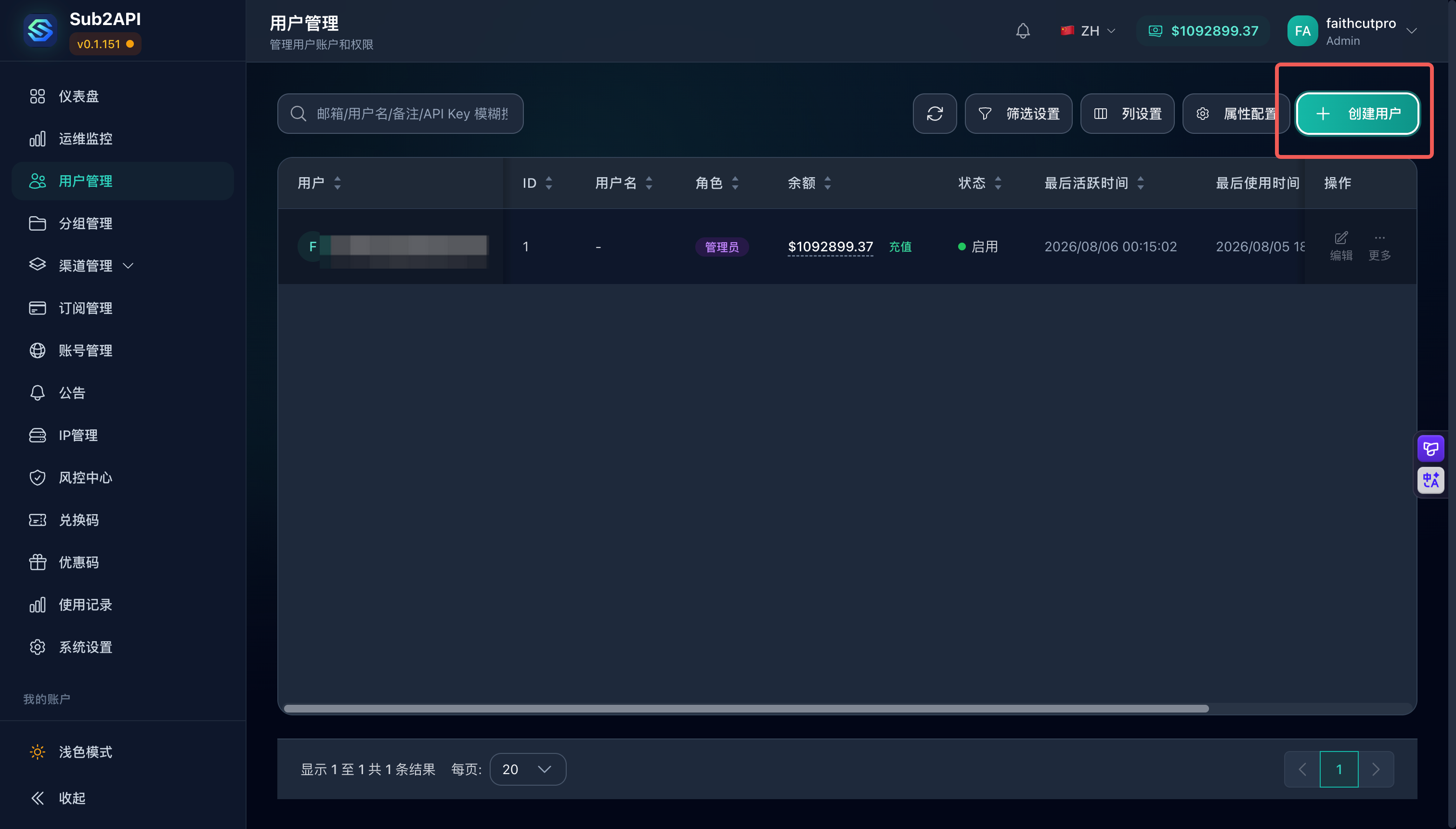The width and height of the screenshot is (1456, 829).
Task: Click page 1 pagination button
Action: (x=1339, y=769)
